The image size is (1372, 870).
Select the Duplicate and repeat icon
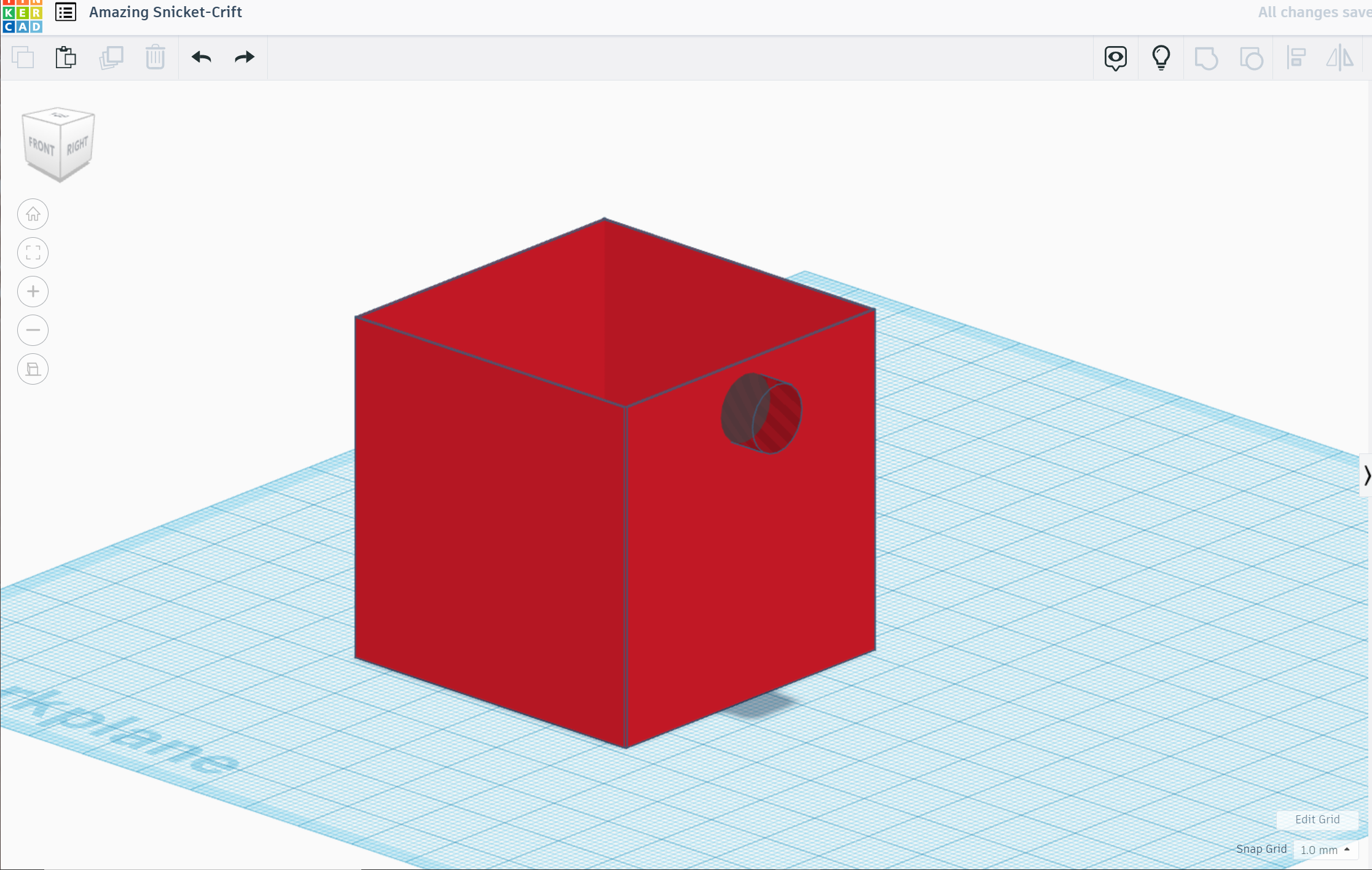click(x=112, y=57)
